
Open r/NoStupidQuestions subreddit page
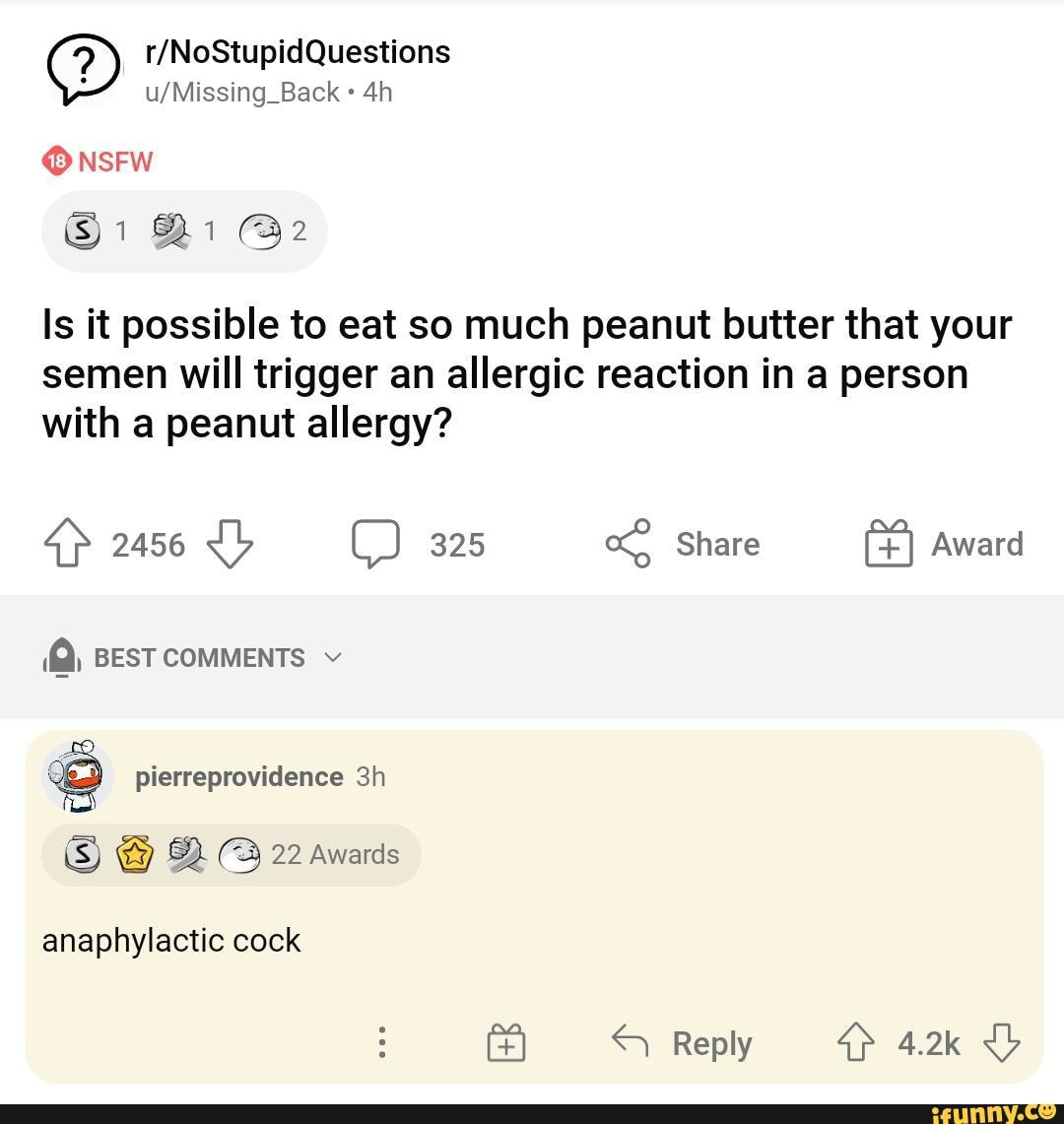tap(298, 50)
